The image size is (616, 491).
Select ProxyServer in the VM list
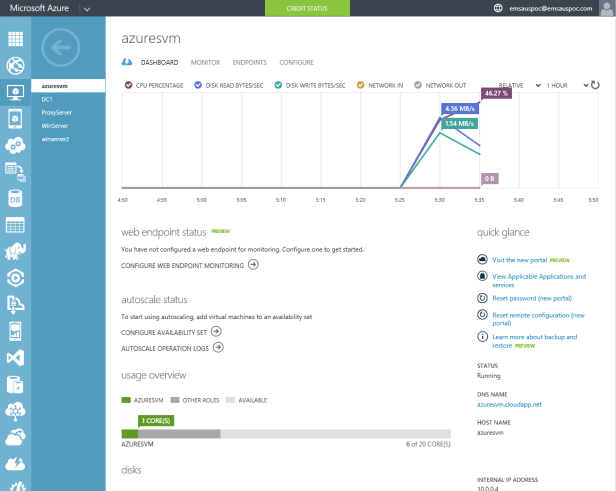tap(56, 113)
